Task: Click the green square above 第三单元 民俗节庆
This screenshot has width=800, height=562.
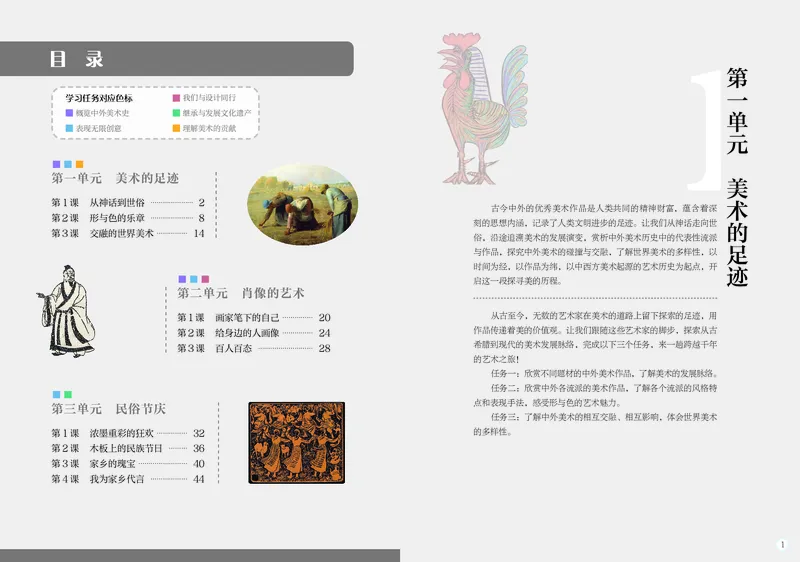Action: pos(68,394)
